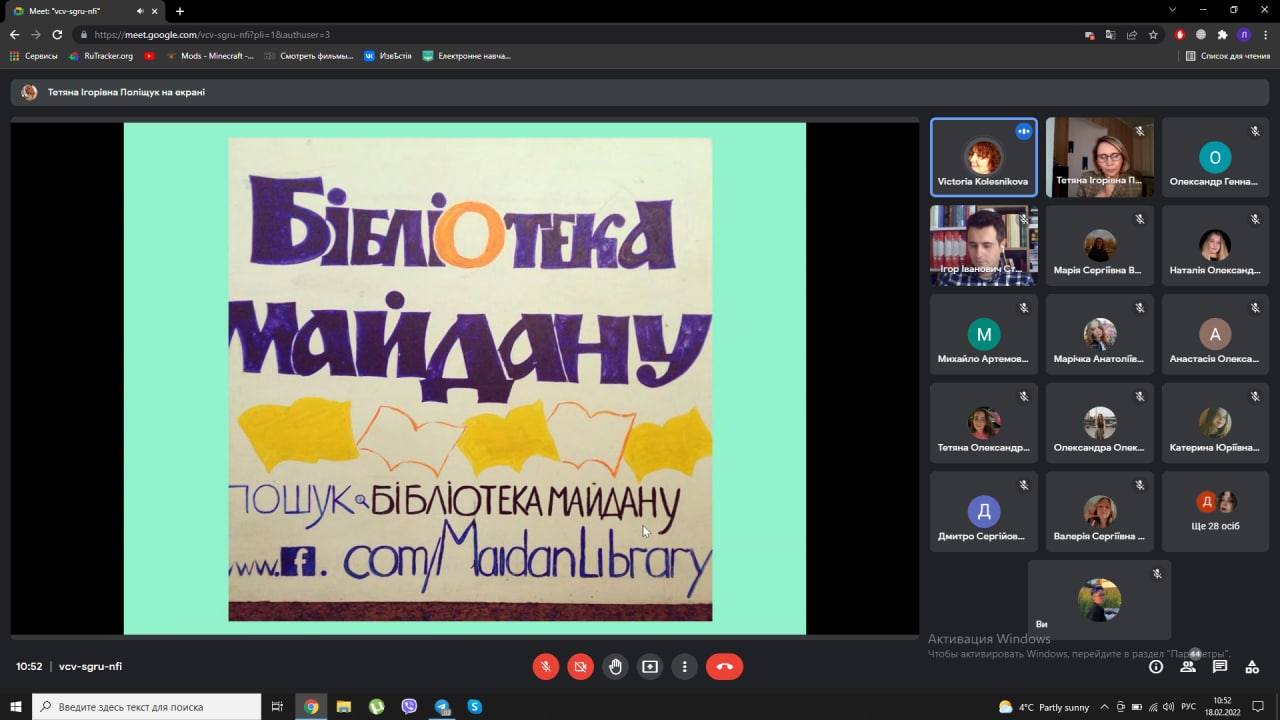Open 'Список для чтения' reading list

click(1227, 56)
